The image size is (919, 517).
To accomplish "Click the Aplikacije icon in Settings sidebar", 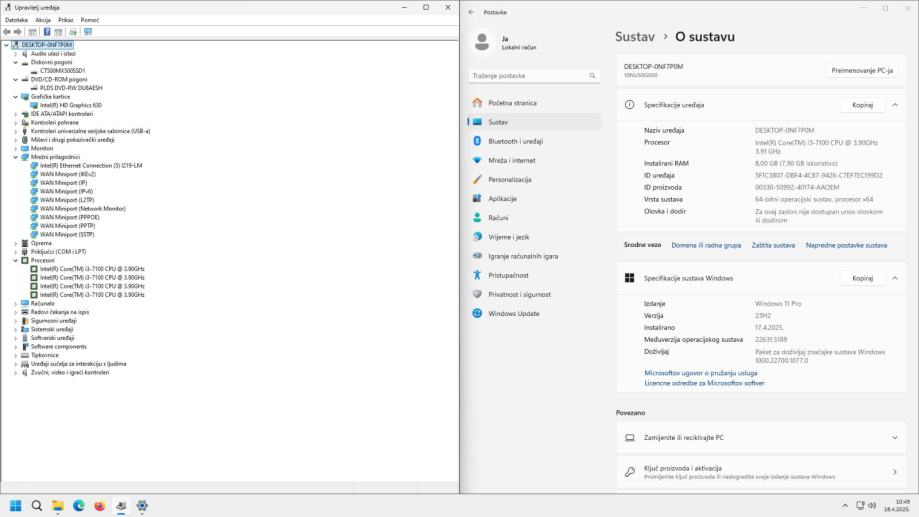I will coord(477,199).
